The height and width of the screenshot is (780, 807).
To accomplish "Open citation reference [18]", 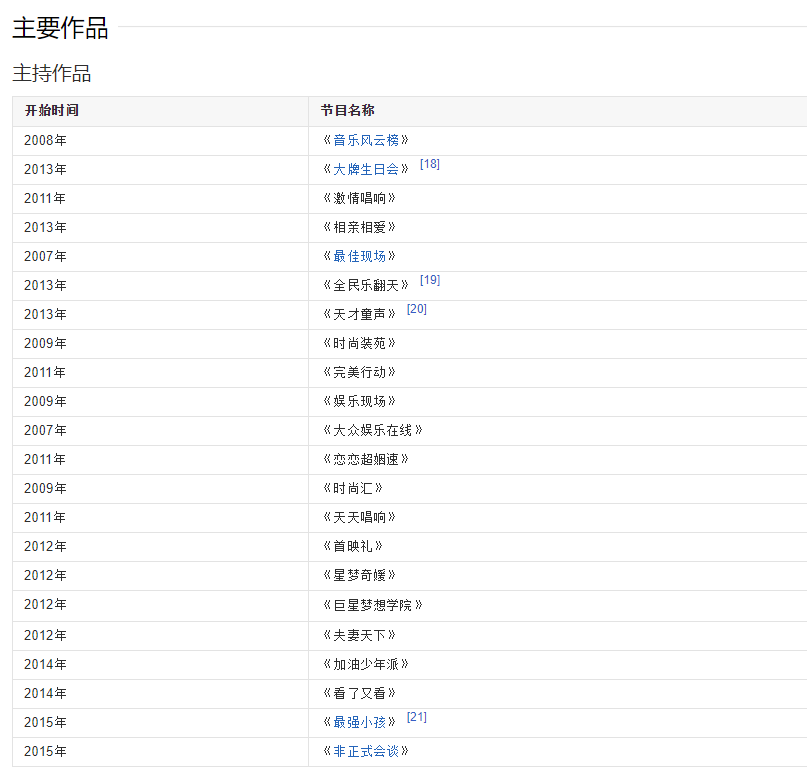I will (430, 164).
